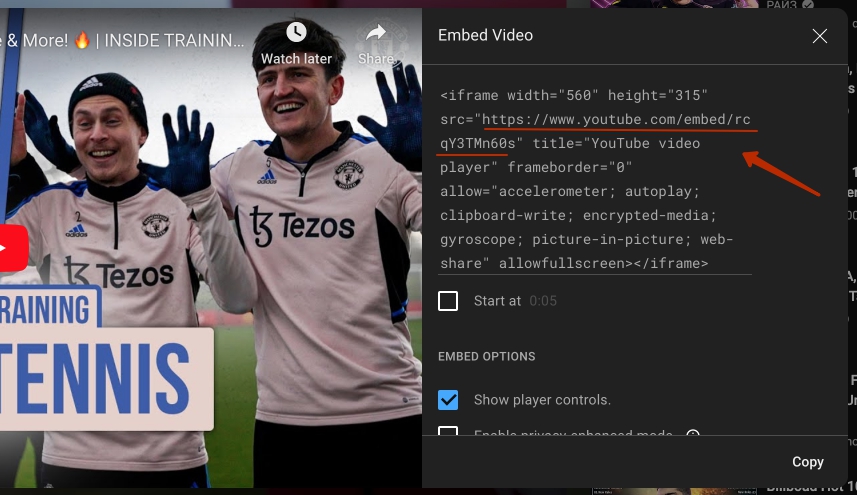Image resolution: width=857 pixels, height=495 pixels.
Task: Click the Copy button
Action: pyautogui.click(x=807, y=462)
